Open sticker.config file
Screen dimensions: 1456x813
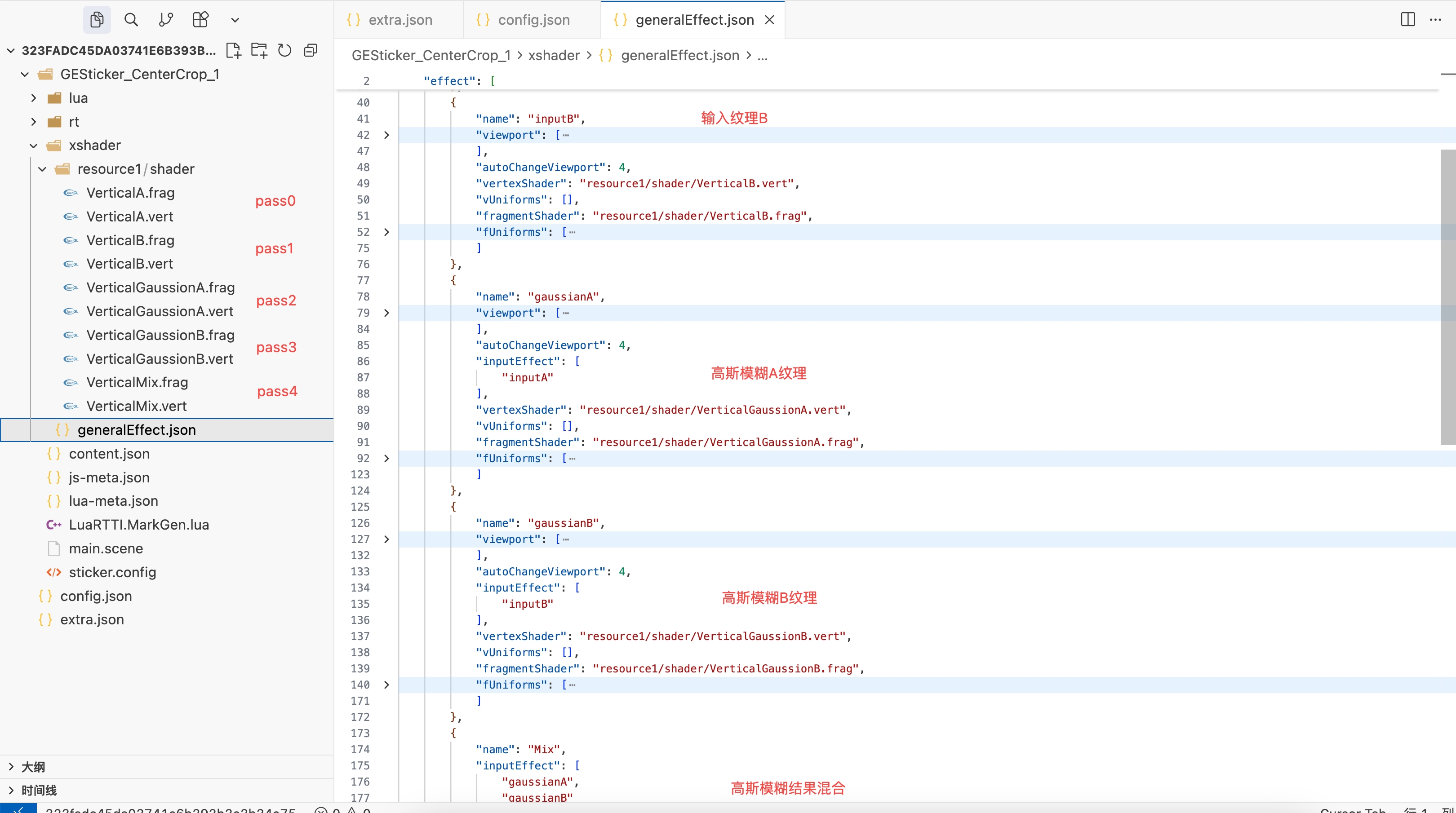click(x=112, y=572)
